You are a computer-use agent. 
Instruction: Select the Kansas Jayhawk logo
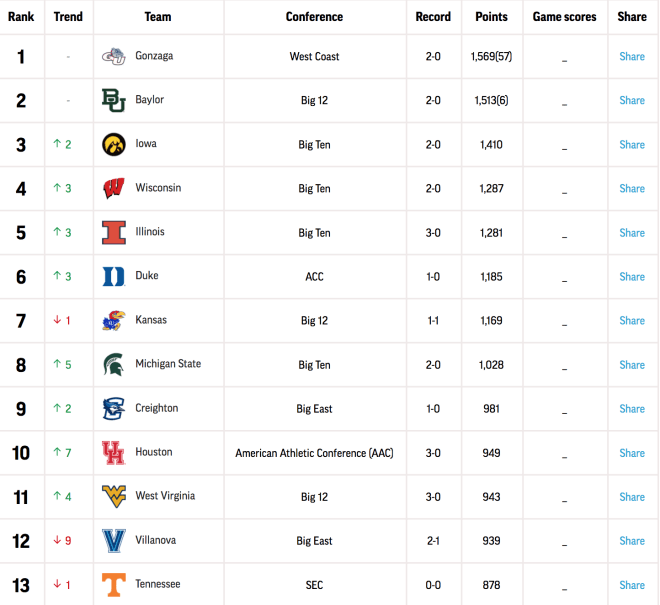point(114,320)
